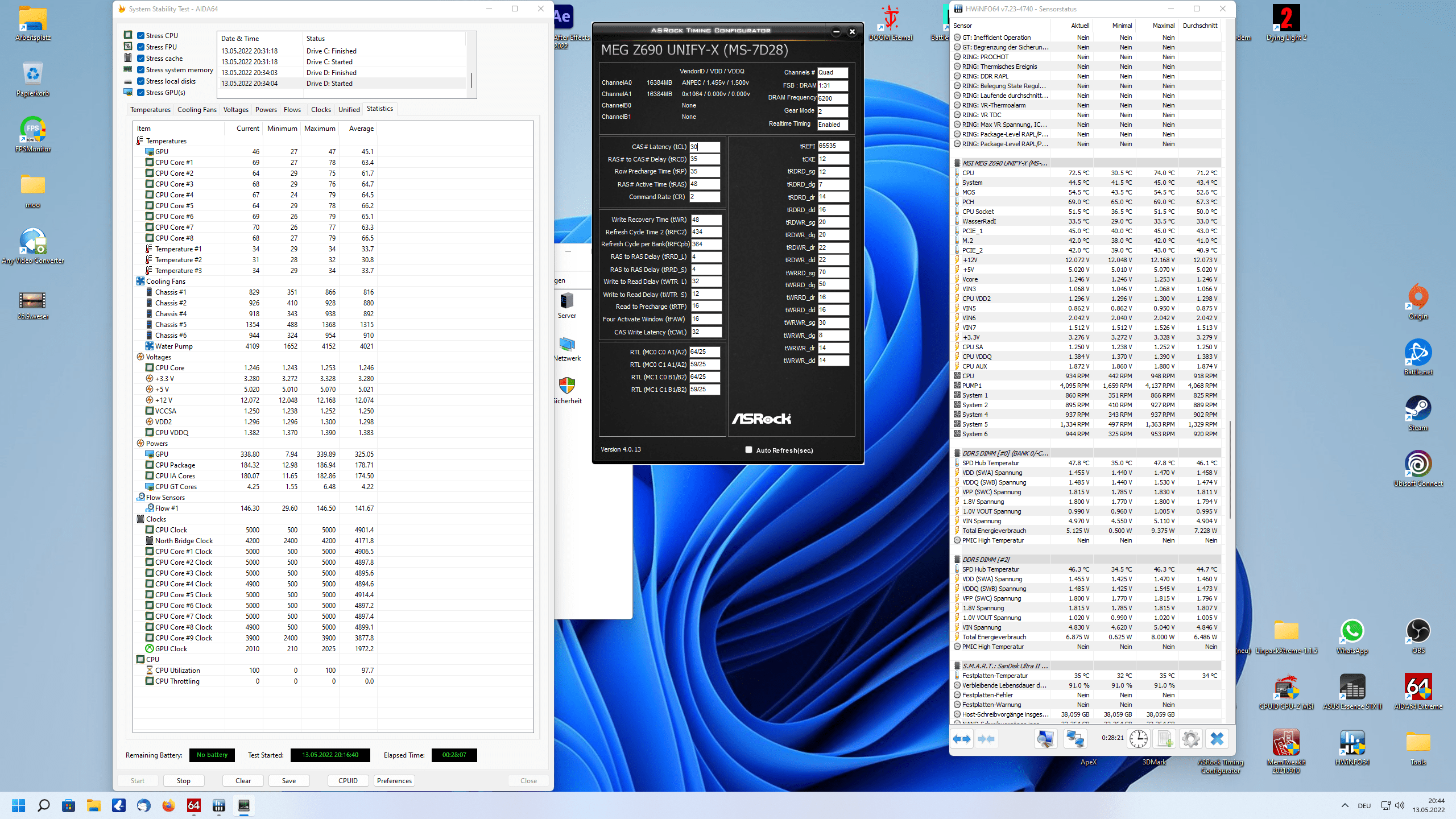Open Battle.net desktop shortcut on right
Screen dimensions: 1456x819
click(1418, 357)
